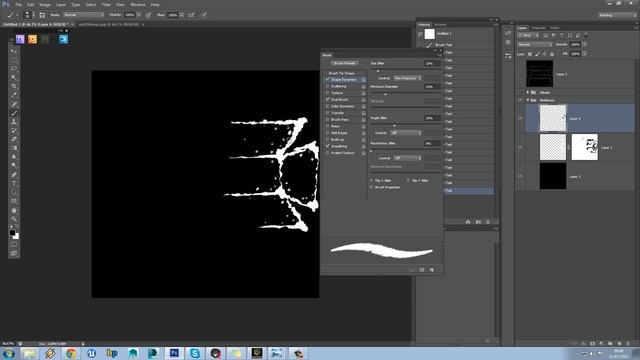
Task: Open layer blend mode Normal dropdown
Action: click(x=534, y=44)
